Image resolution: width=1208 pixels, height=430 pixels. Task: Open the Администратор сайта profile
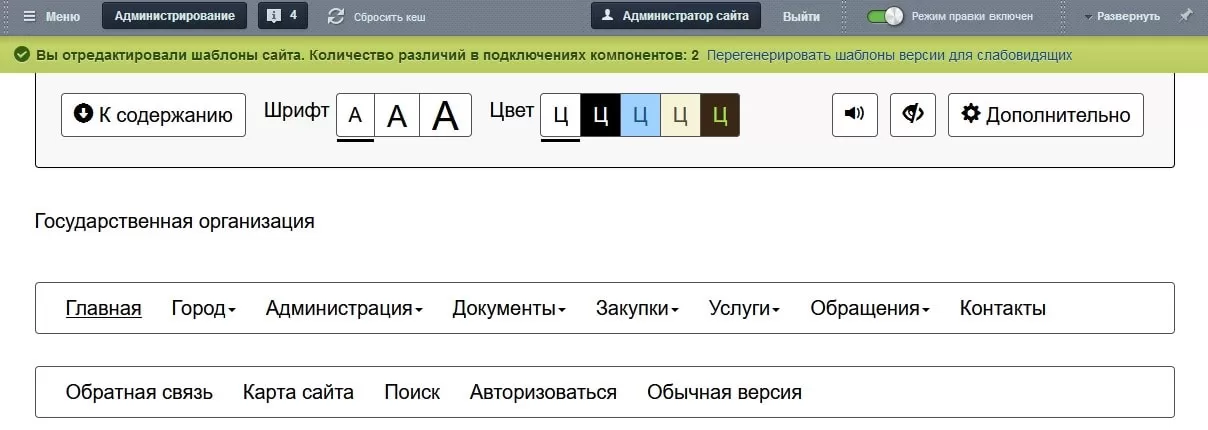pyautogui.click(x=676, y=16)
